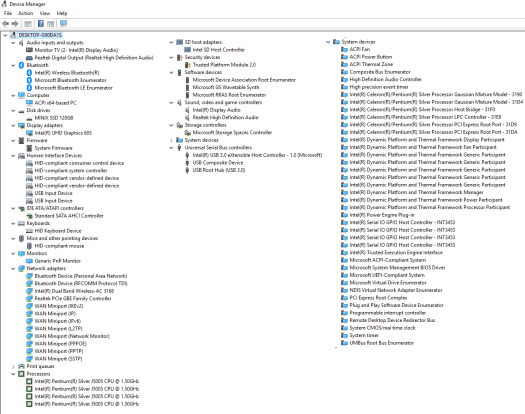Screen dimensions: 525x414
Task: Click the Microsoft Storage Spaces Controller icon
Action: [x=188, y=133]
